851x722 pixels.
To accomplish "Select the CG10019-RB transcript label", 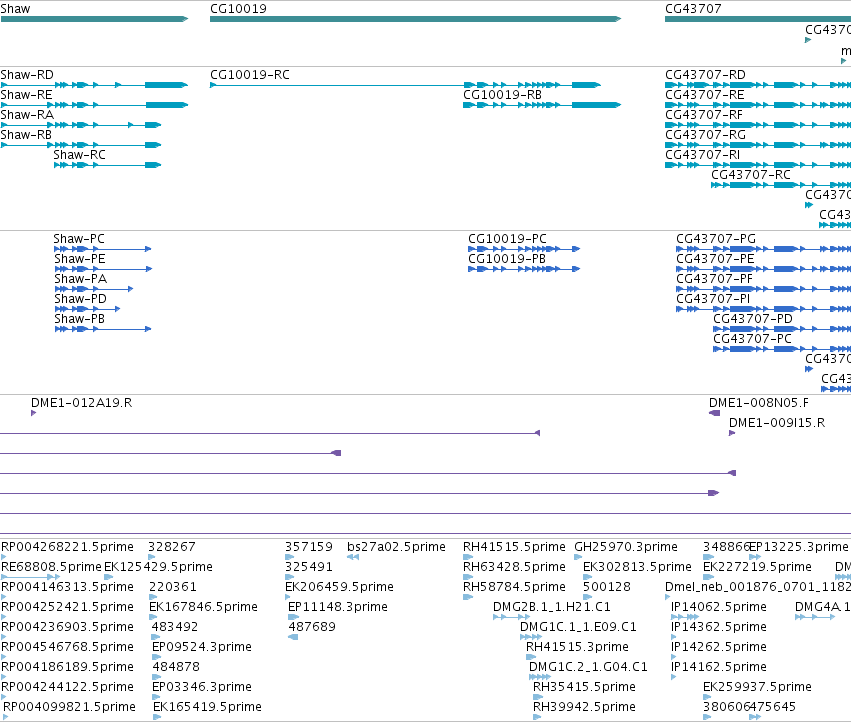I will pyautogui.click(x=502, y=94).
